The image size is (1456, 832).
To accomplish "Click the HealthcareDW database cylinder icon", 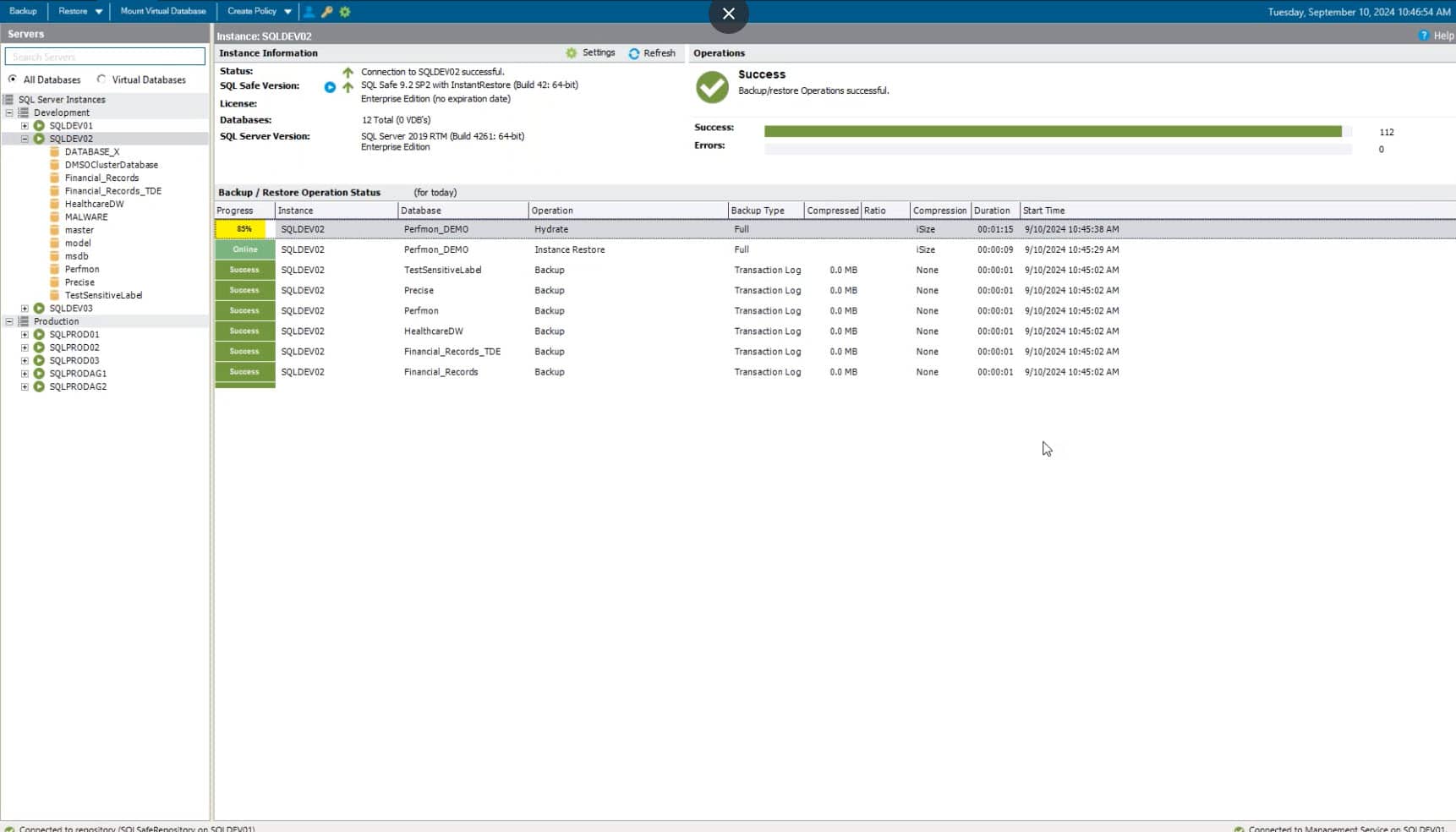I will pyautogui.click(x=55, y=205).
